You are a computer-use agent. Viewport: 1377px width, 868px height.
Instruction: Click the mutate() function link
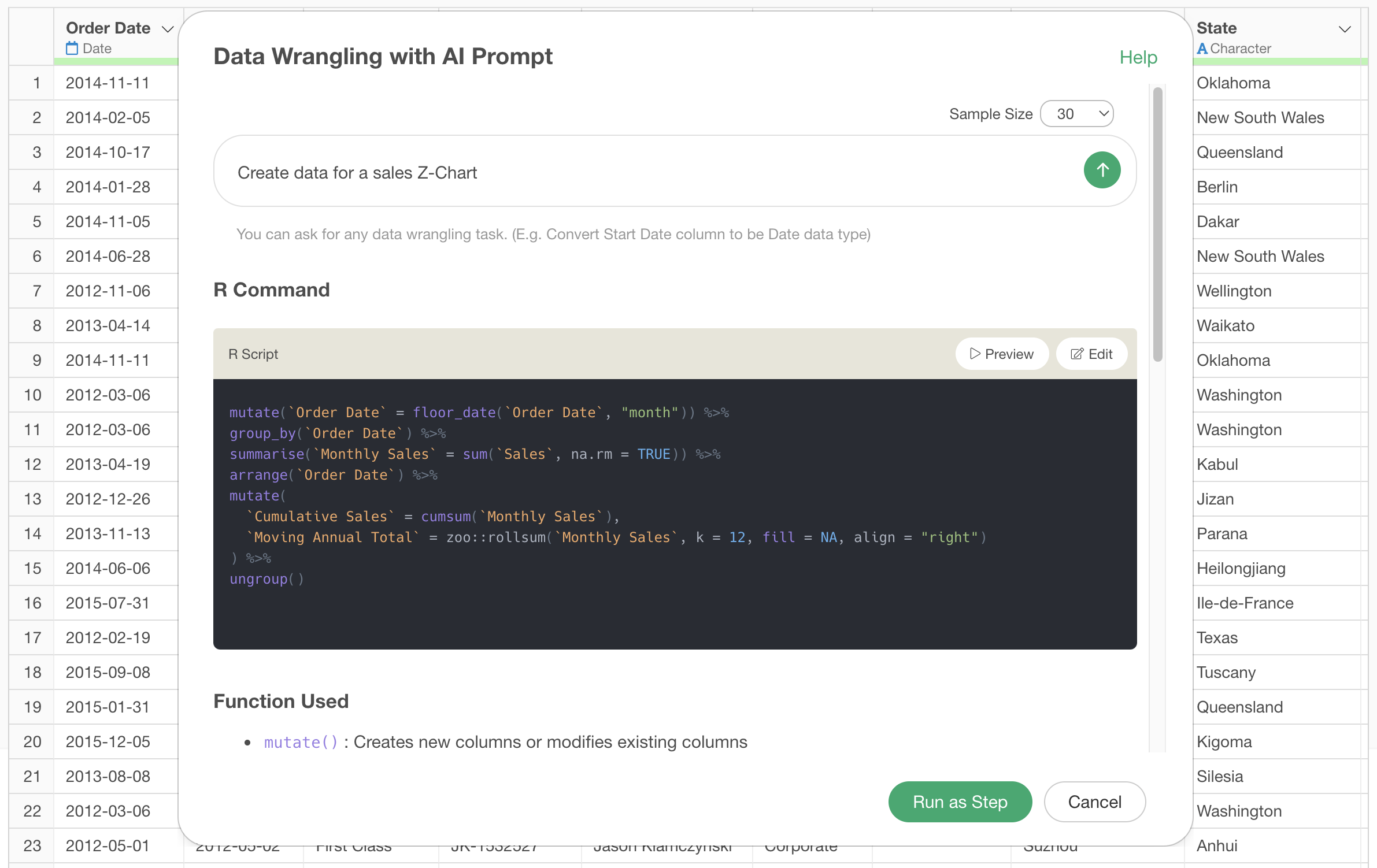[301, 742]
